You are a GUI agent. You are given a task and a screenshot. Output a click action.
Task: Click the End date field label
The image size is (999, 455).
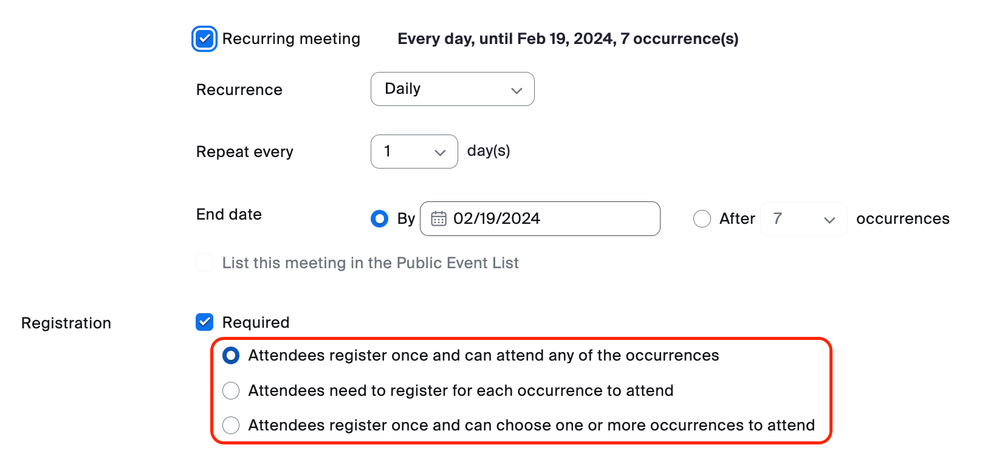coord(229,214)
